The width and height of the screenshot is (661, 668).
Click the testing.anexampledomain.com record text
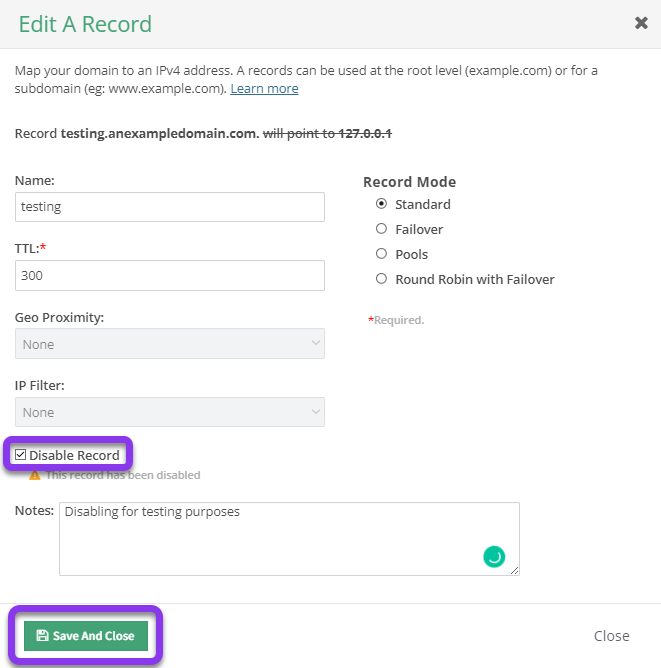(x=160, y=133)
